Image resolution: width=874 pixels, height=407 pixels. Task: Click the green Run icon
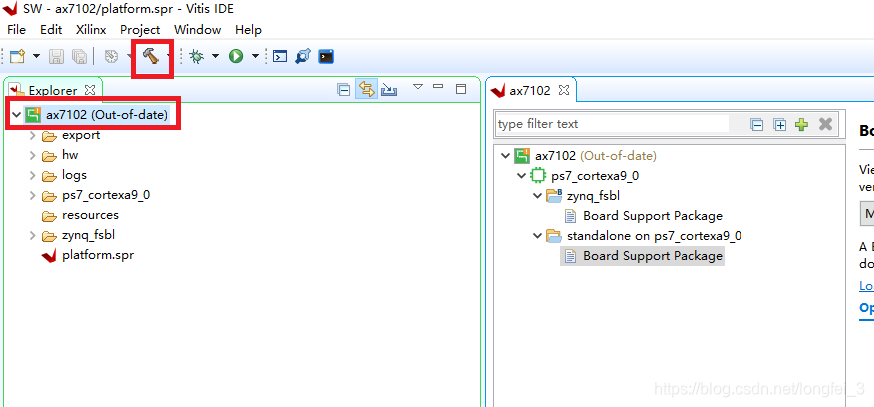[x=236, y=56]
